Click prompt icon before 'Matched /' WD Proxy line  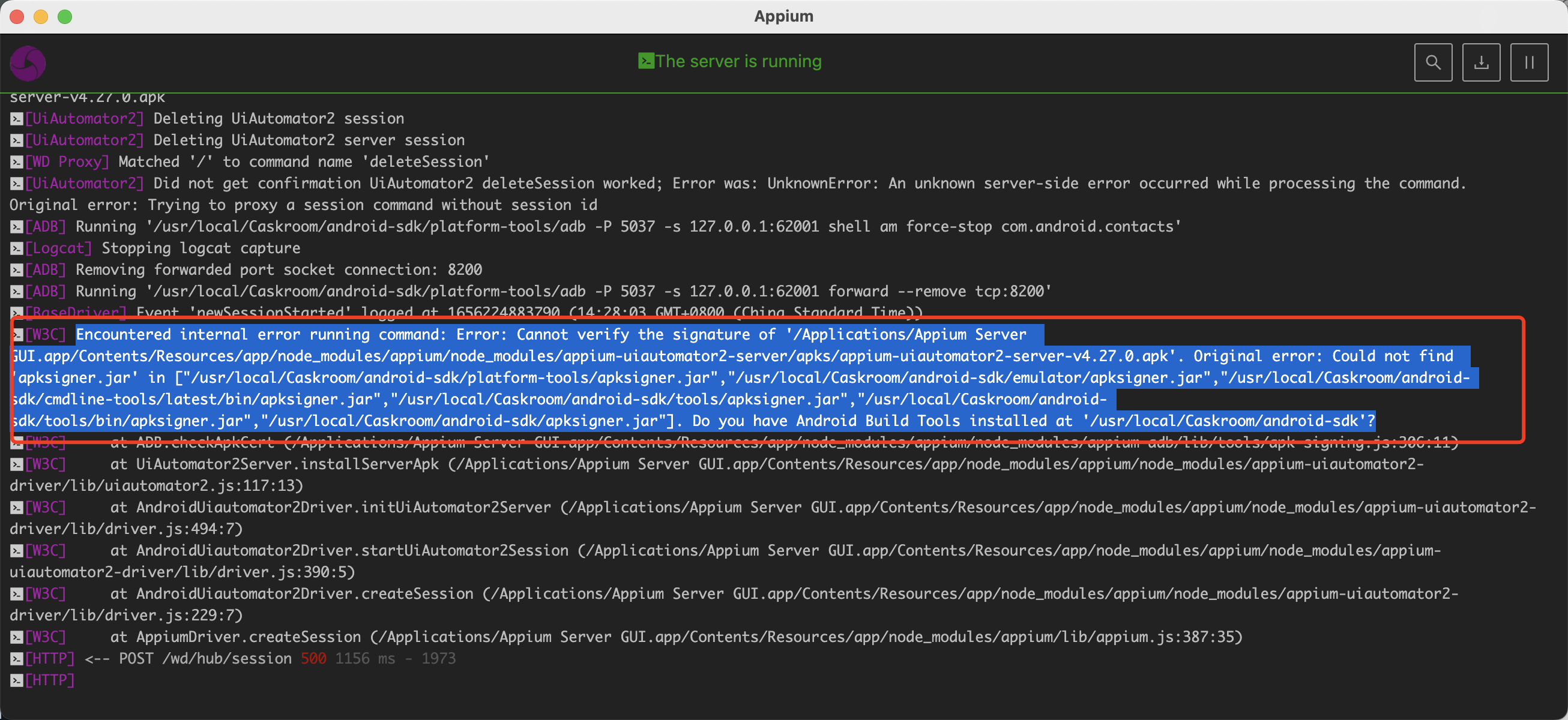coord(16,162)
